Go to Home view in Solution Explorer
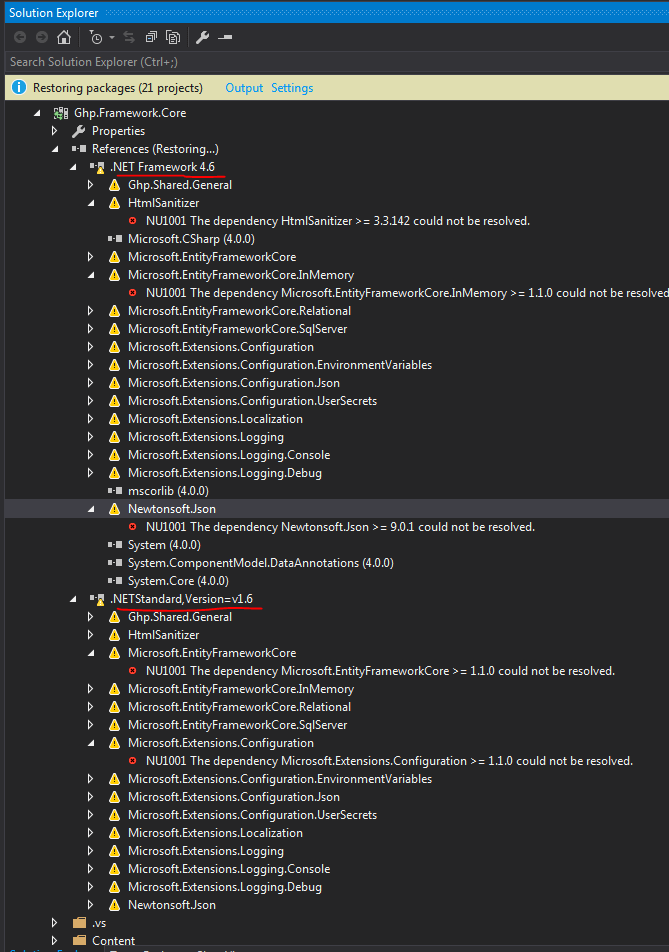The height and width of the screenshot is (952, 669). point(64,38)
